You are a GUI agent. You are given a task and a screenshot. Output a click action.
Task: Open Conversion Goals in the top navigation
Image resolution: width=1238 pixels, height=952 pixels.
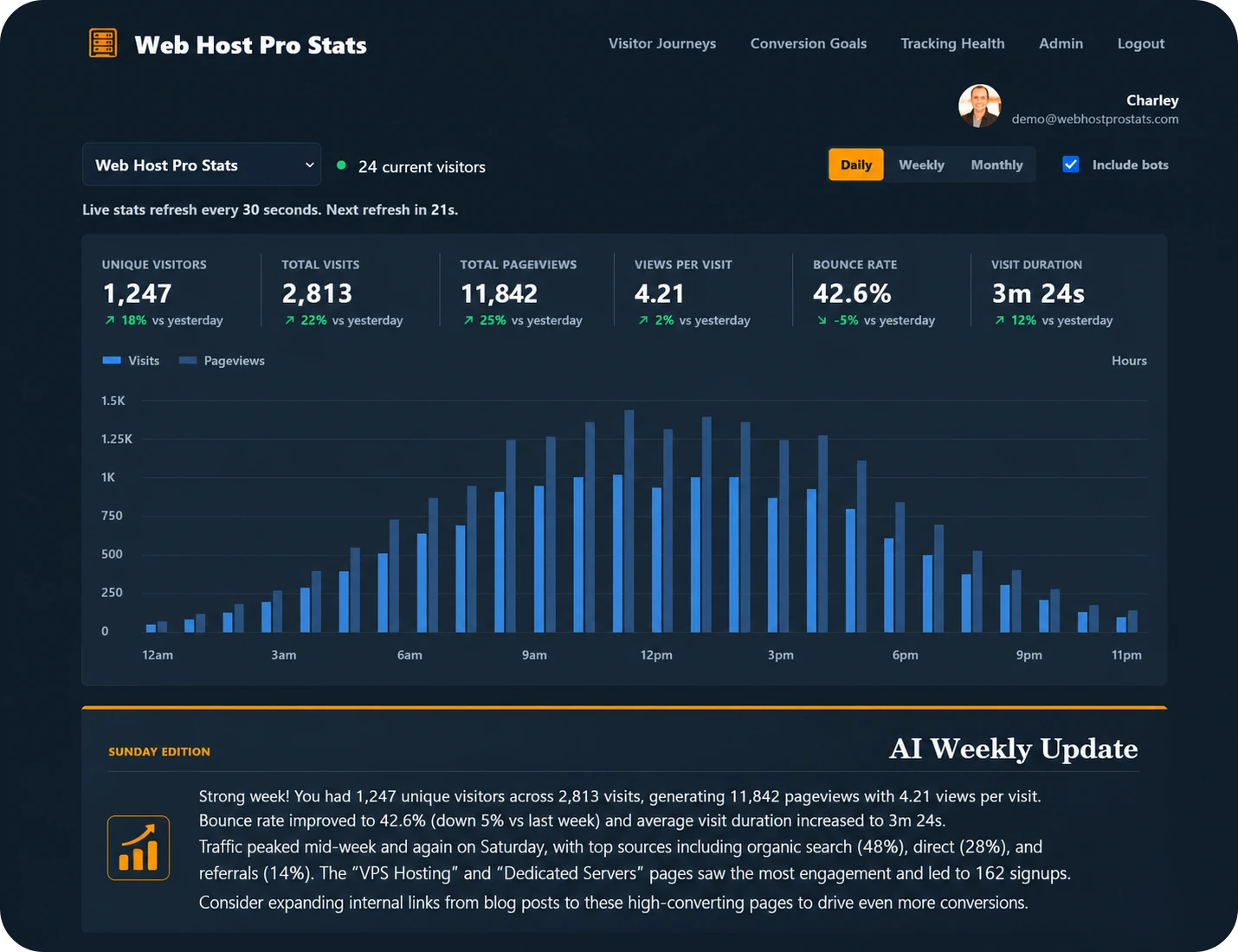coord(809,43)
